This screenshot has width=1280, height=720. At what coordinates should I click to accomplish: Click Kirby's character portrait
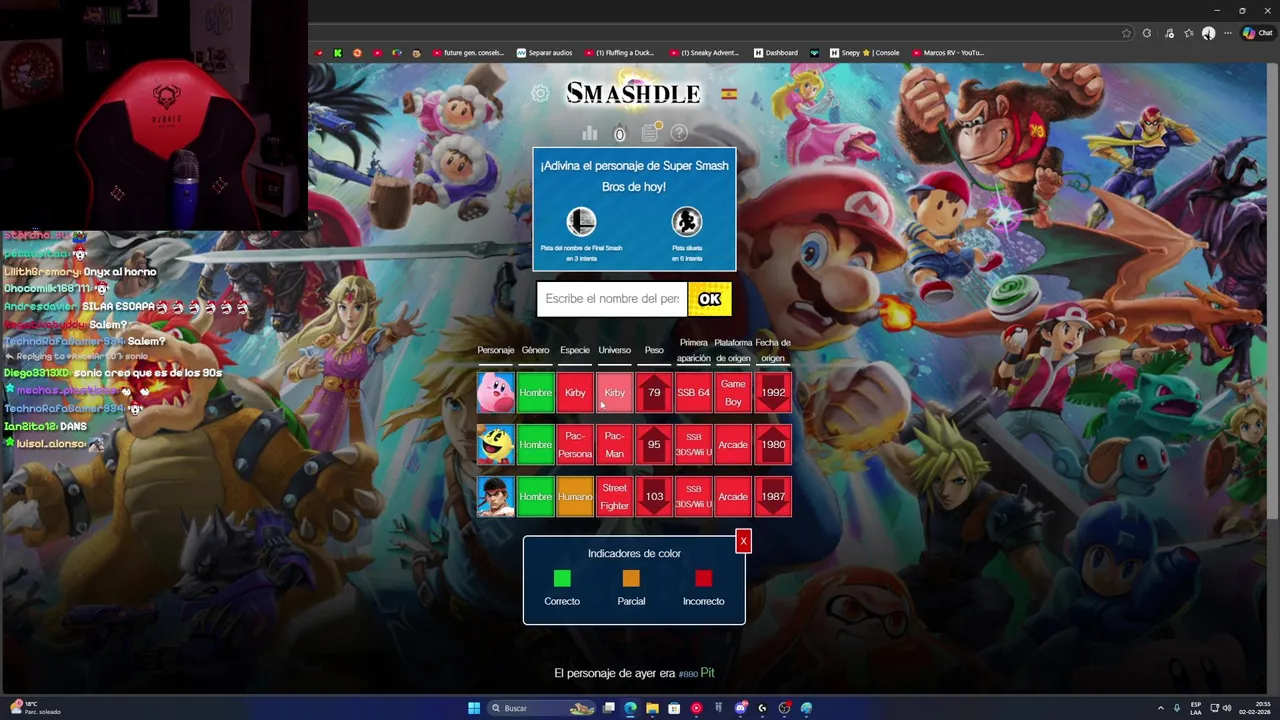pos(495,393)
